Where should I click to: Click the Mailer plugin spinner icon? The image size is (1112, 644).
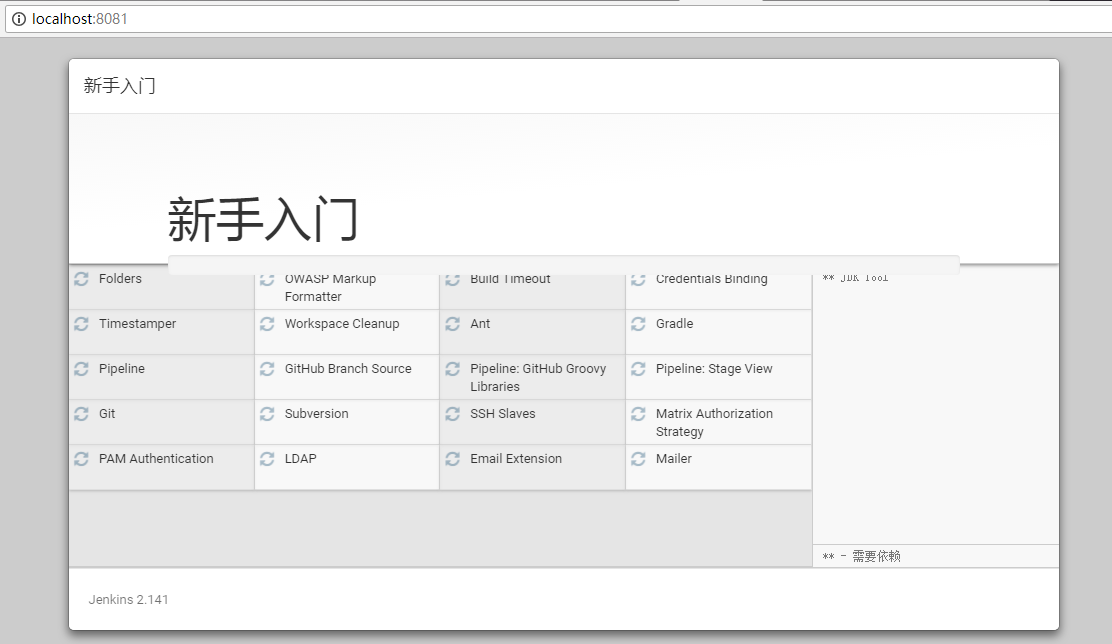639,459
